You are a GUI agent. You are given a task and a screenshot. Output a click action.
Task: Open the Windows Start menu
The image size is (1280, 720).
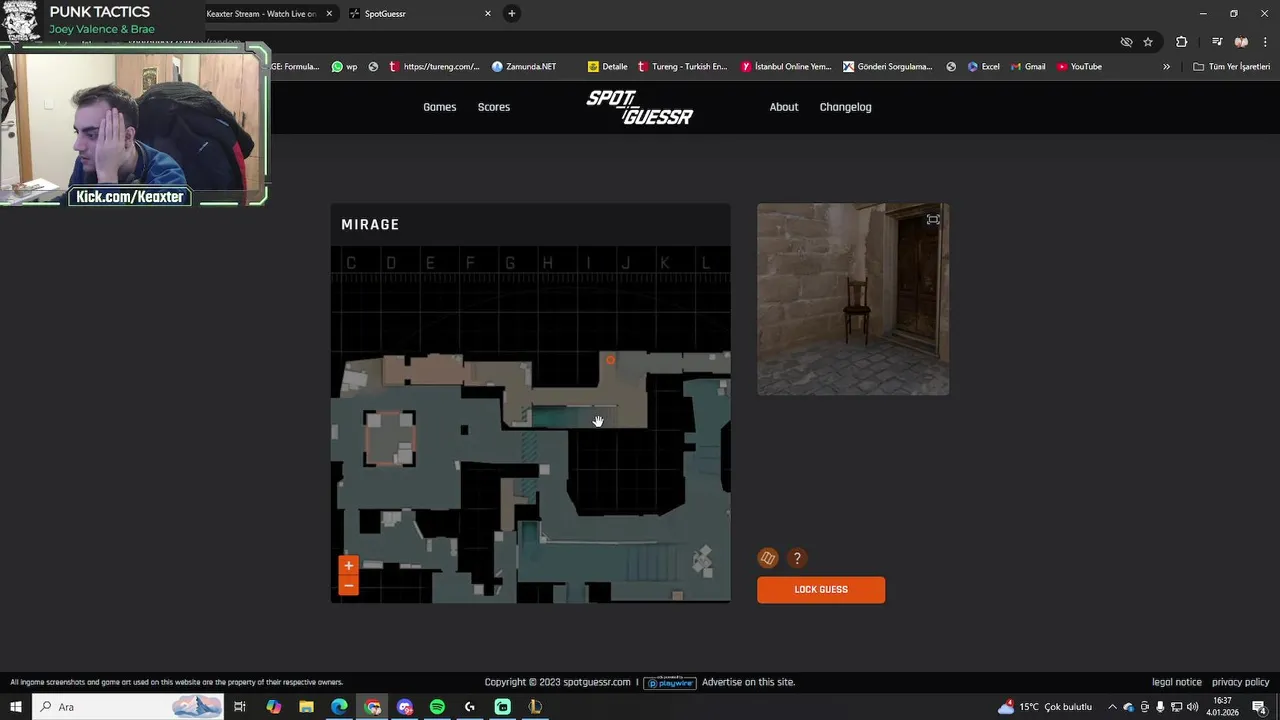coord(15,707)
